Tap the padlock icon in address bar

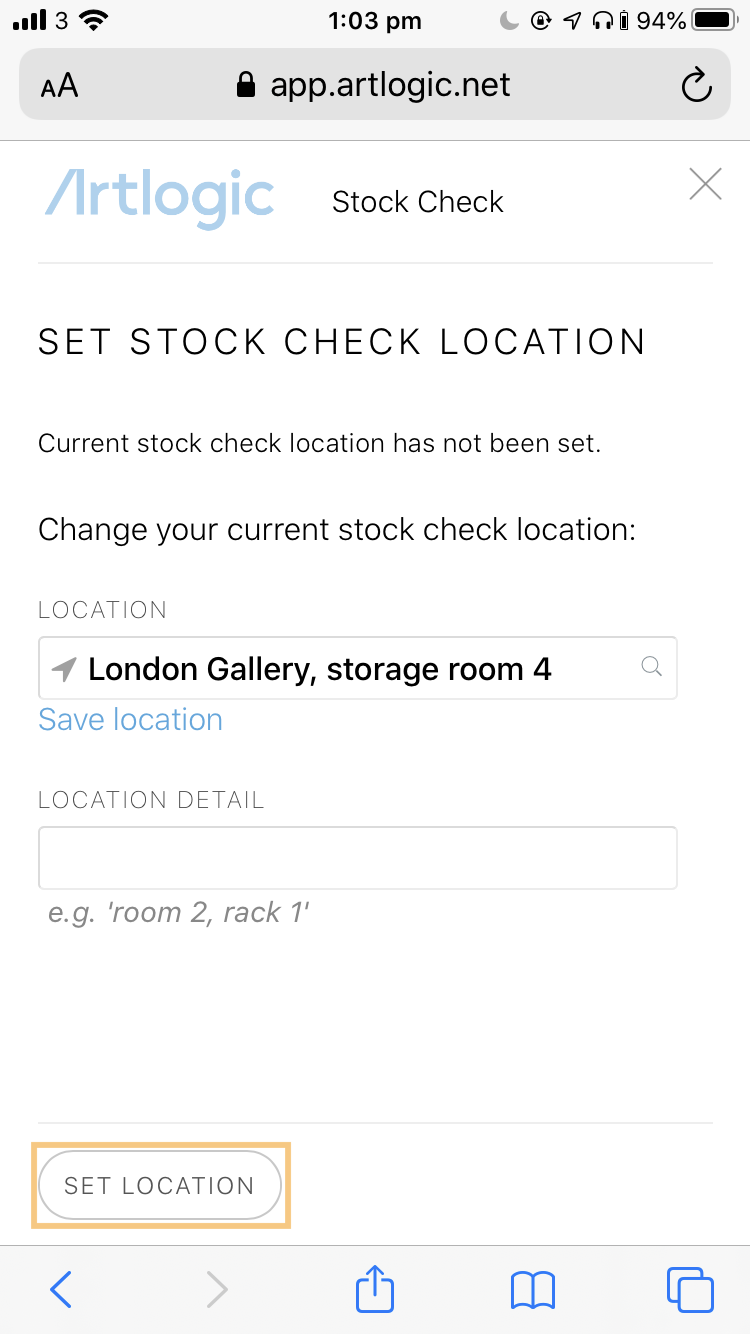click(x=245, y=85)
